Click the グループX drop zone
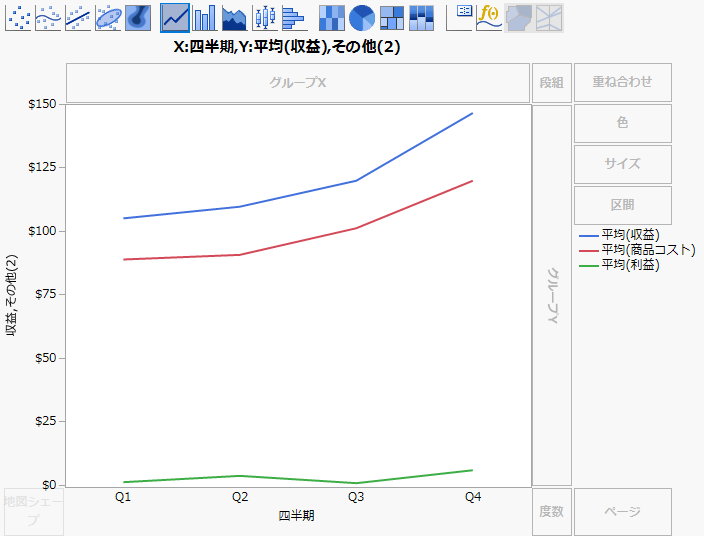 pos(298,83)
